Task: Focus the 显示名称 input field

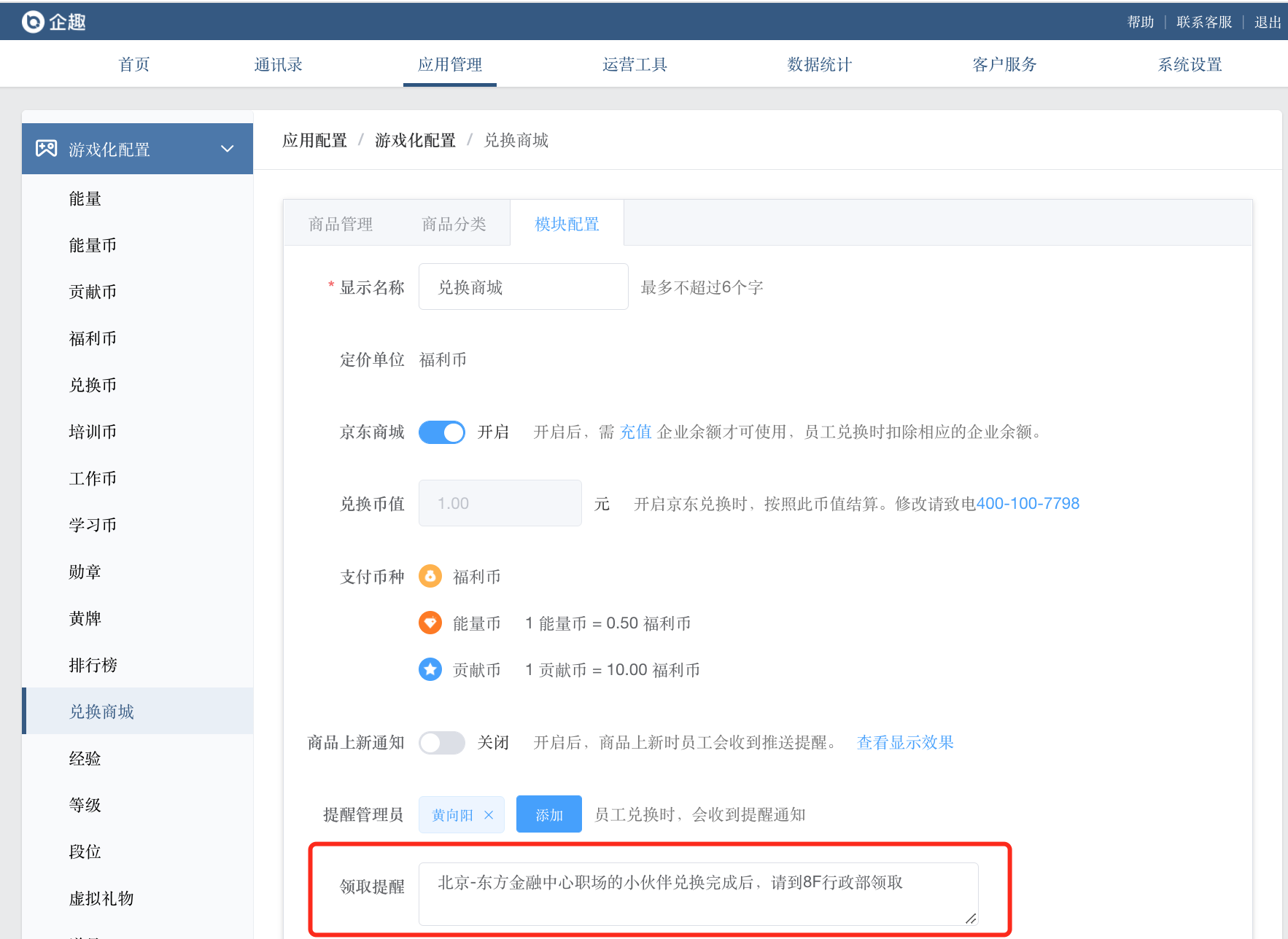Action: [x=524, y=287]
